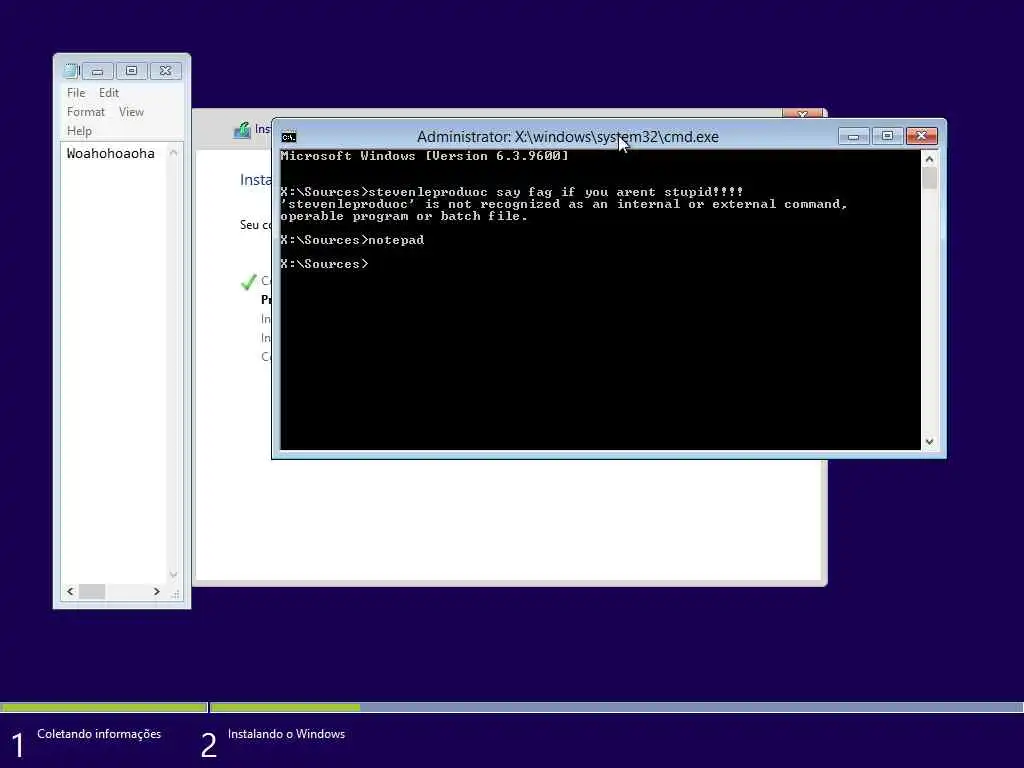Click the green checkmark in setup window
Screen dimensions: 1024x768
coord(248,282)
